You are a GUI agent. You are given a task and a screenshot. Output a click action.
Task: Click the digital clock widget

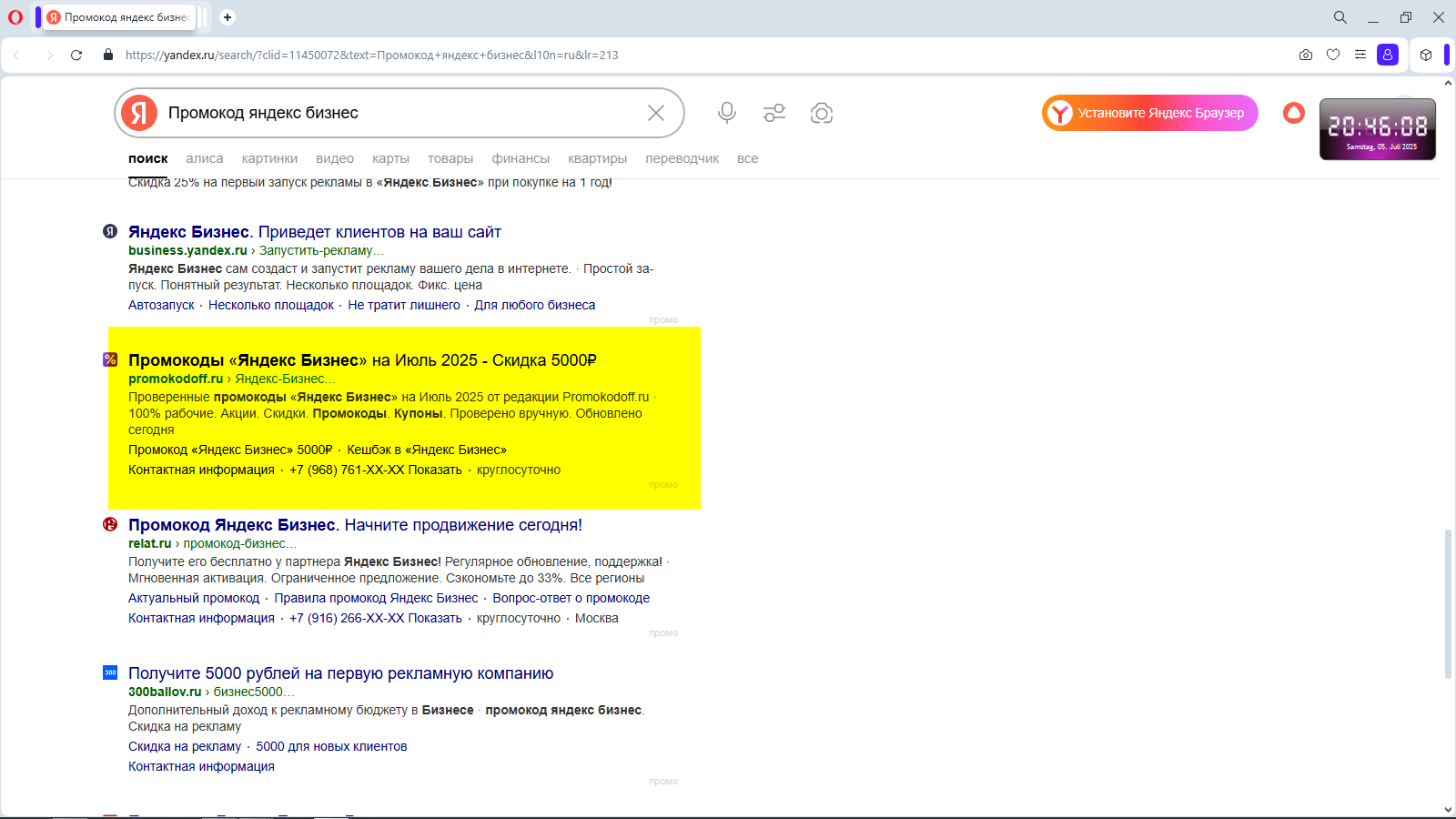click(x=1378, y=129)
